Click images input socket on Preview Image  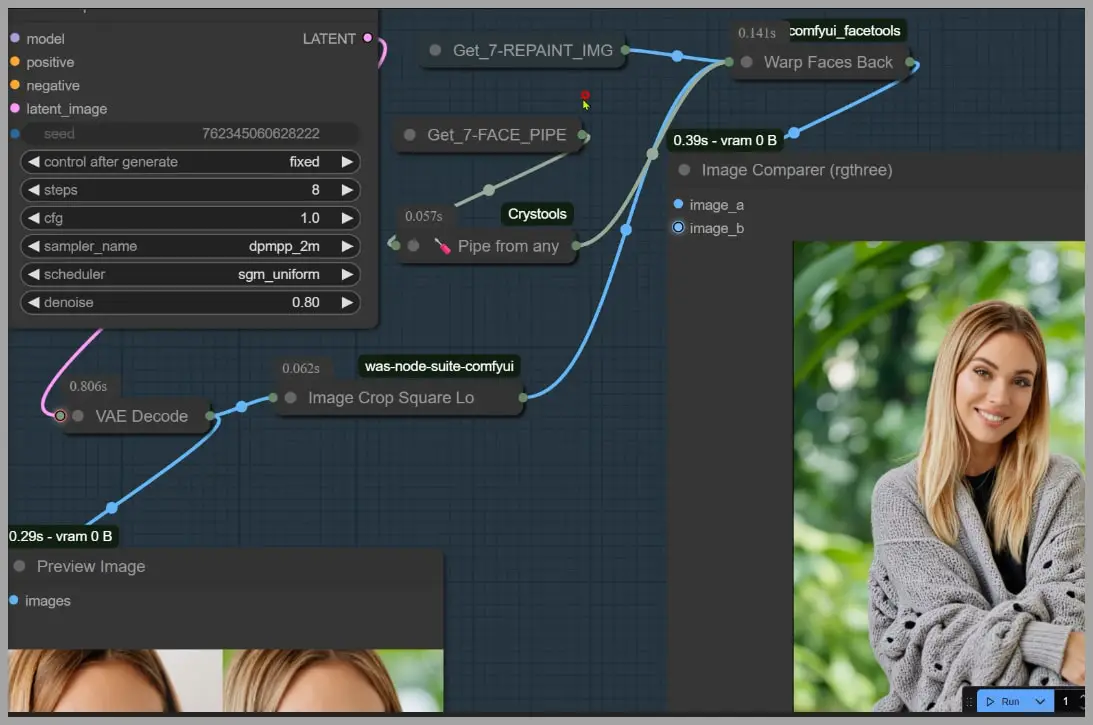click(14, 600)
